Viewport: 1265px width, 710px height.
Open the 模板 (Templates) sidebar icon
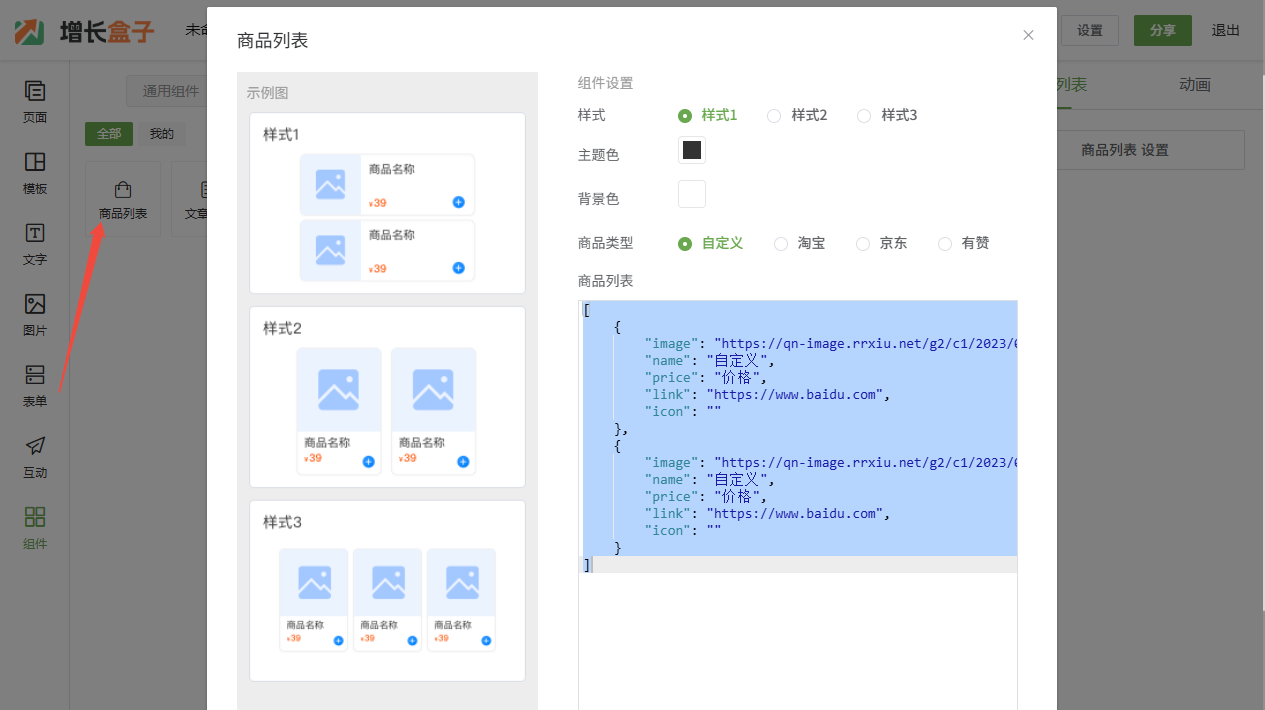tap(35, 173)
